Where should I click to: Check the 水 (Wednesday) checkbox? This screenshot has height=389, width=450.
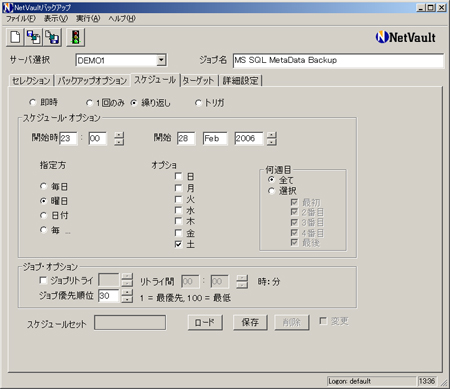tap(179, 210)
